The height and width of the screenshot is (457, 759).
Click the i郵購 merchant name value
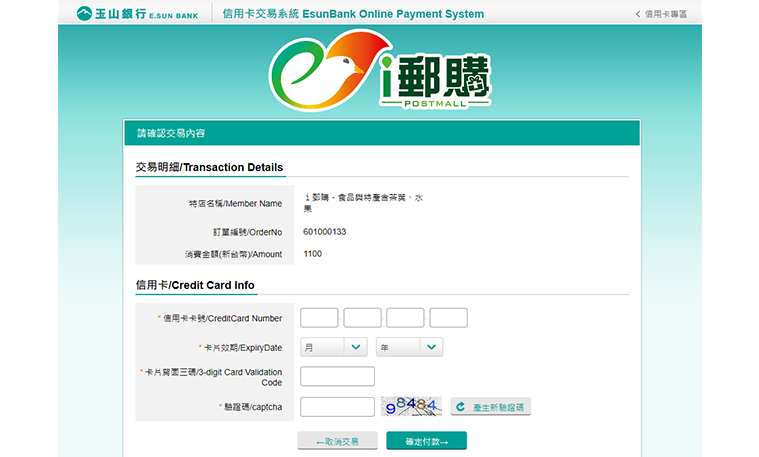click(363, 203)
